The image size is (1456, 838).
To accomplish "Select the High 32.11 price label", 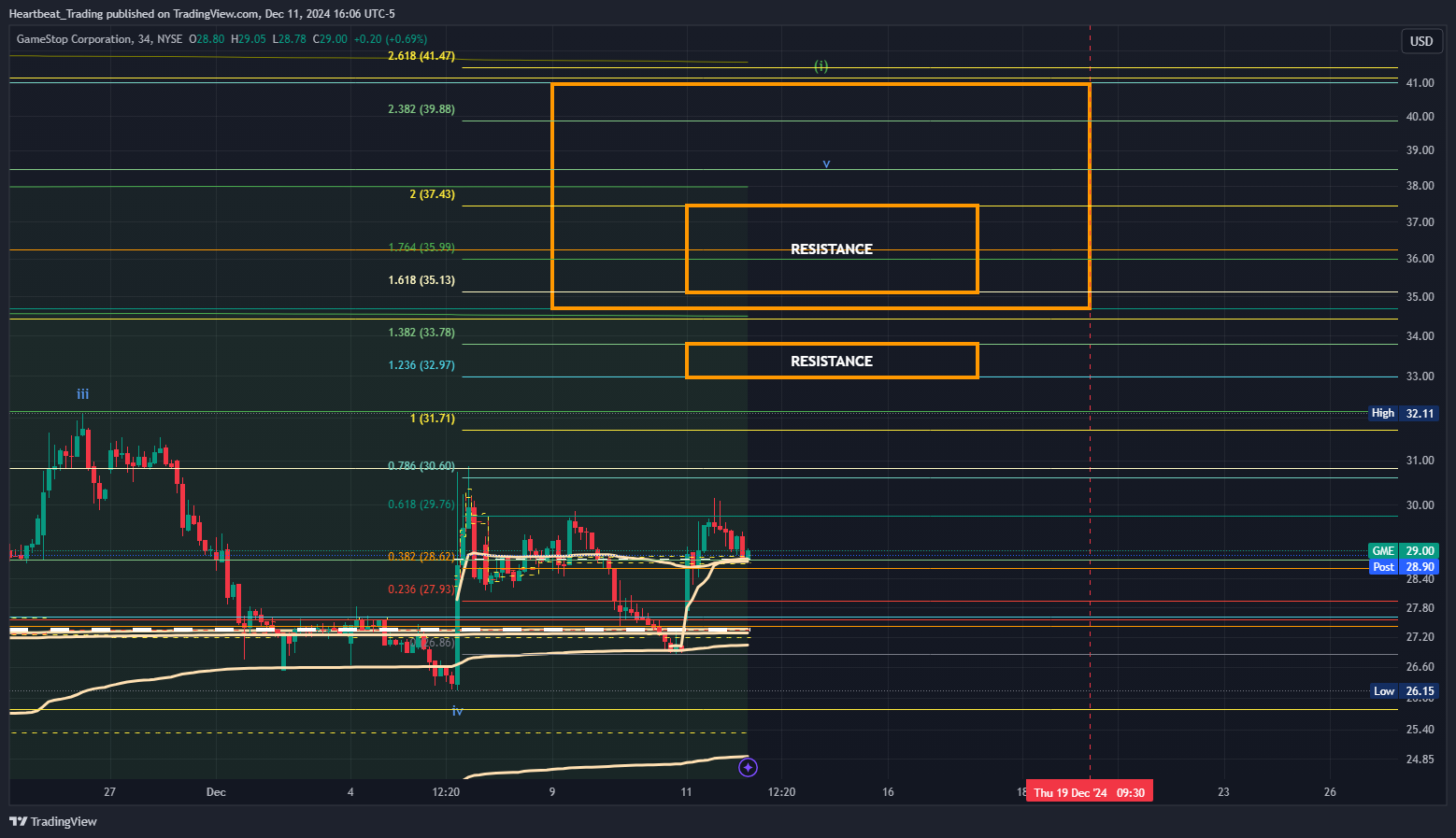I will (x=1402, y=413).
